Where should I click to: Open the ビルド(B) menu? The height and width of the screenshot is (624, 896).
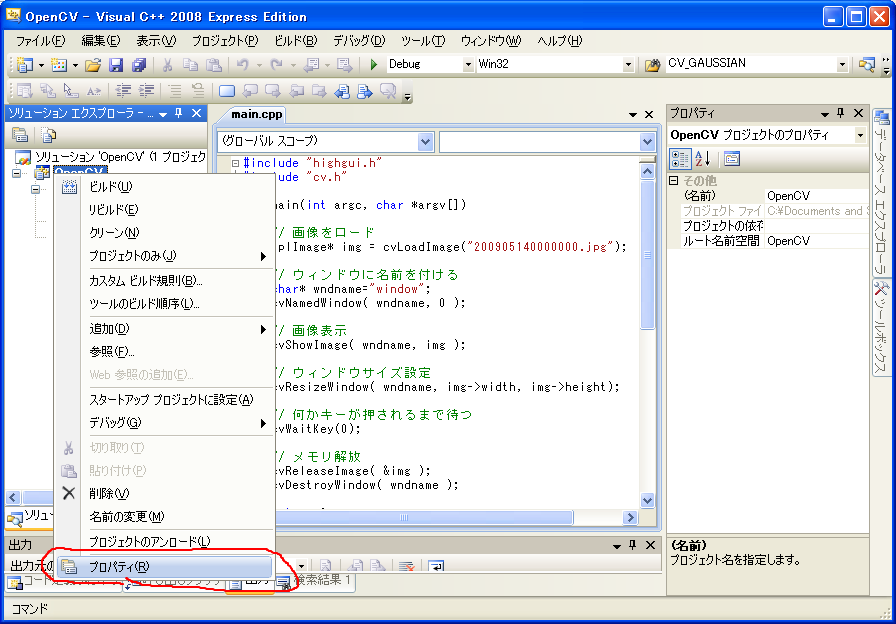(x=295, y=41)
